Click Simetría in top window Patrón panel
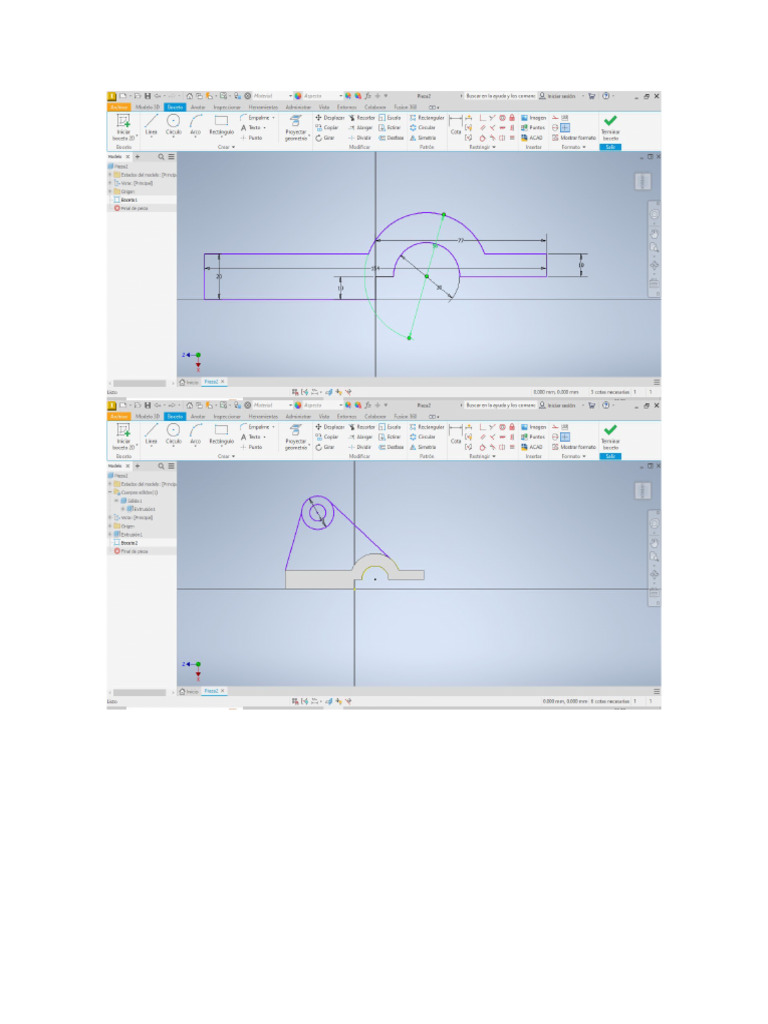The height and width of the screenshot is (1024, 768). pos(423,138)
